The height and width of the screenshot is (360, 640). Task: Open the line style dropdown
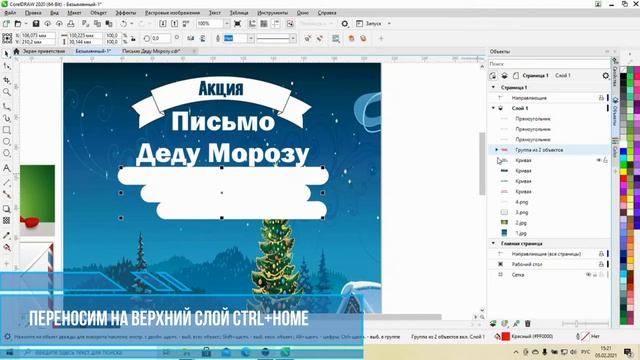click(293, 38)
